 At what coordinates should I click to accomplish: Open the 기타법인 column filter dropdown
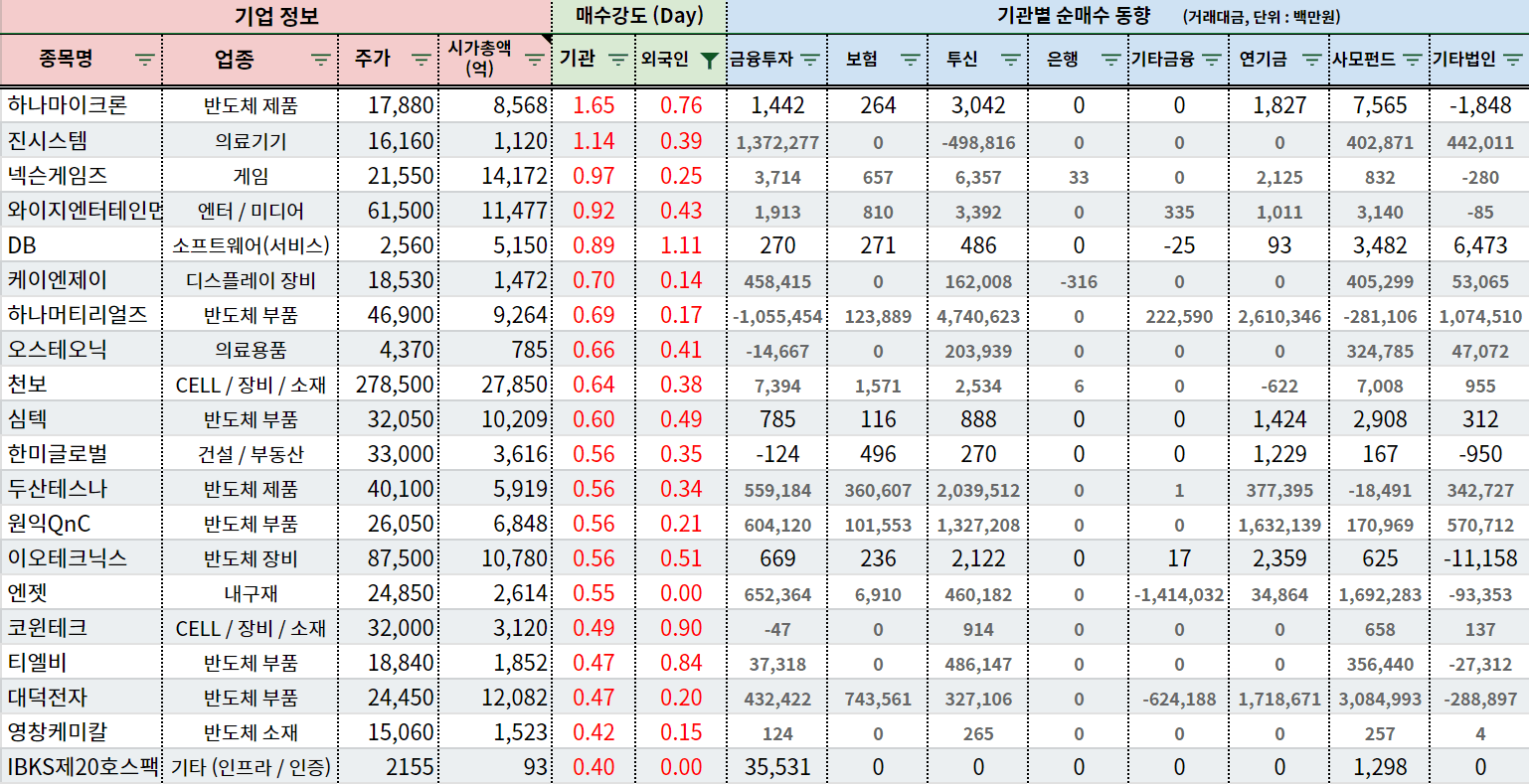point(1511,60)
